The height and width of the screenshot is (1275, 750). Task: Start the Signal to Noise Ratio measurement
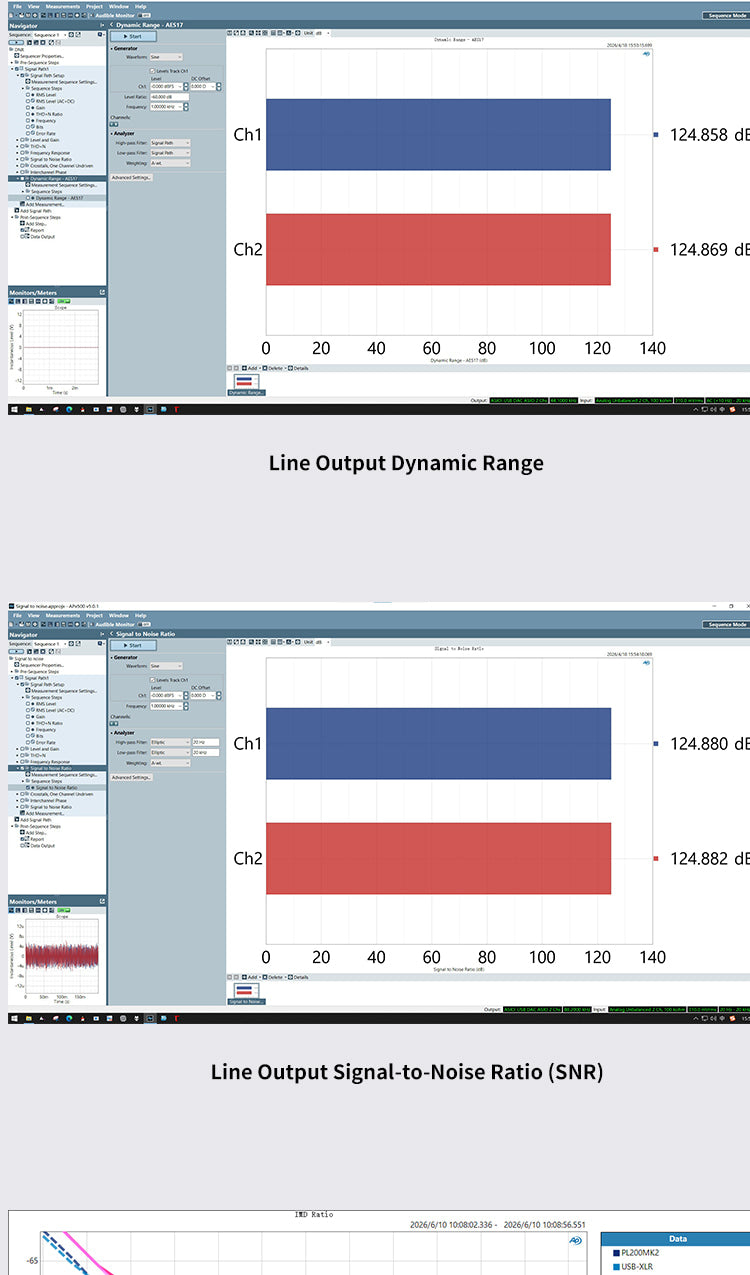click(133, 645)
